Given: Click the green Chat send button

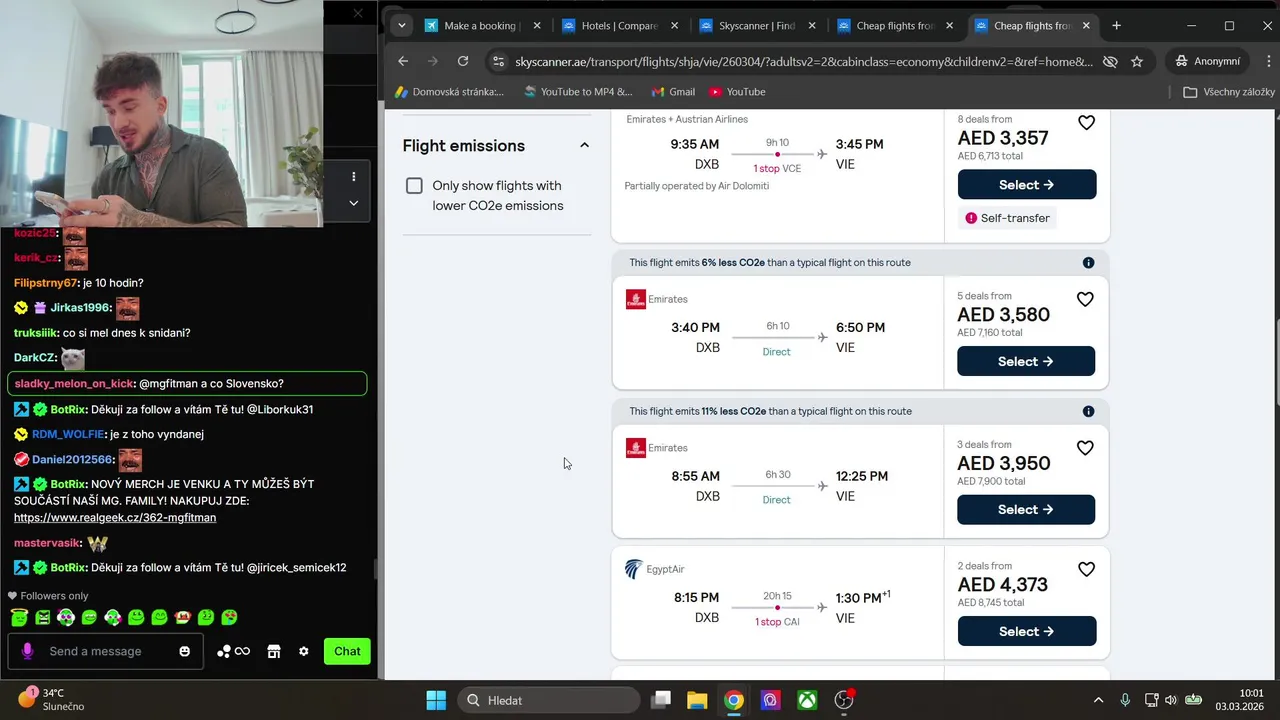Looking at the screenshot, I should point(347,651).
